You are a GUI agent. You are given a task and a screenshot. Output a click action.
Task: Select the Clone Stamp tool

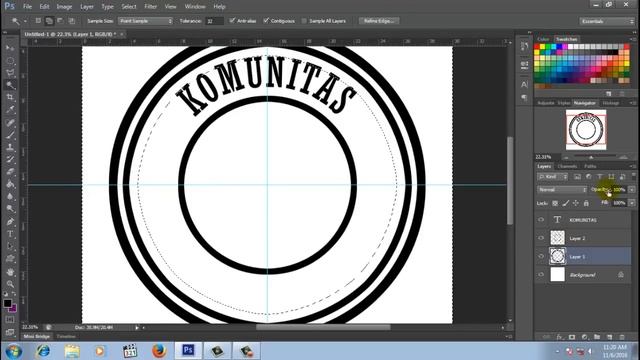10,147
